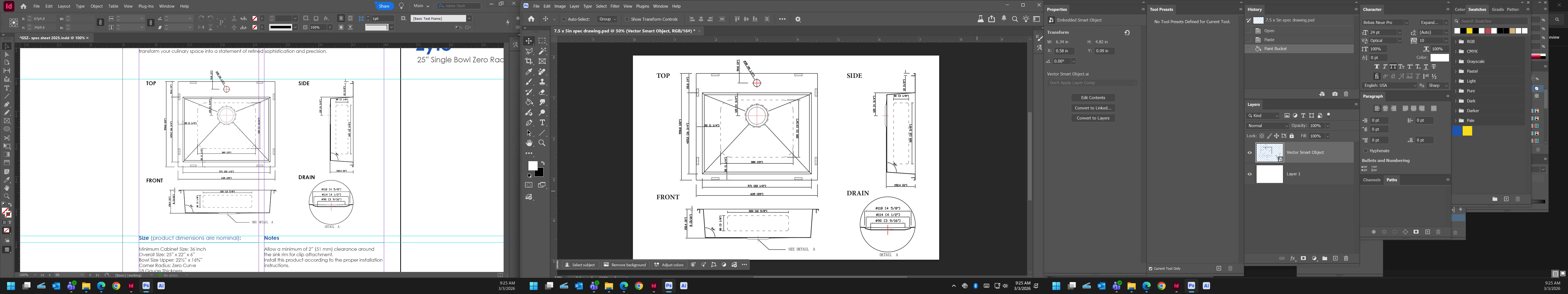Select the Rectangular Marquee tool
This screenshot has height=294, width=1568.
point(542,41)
